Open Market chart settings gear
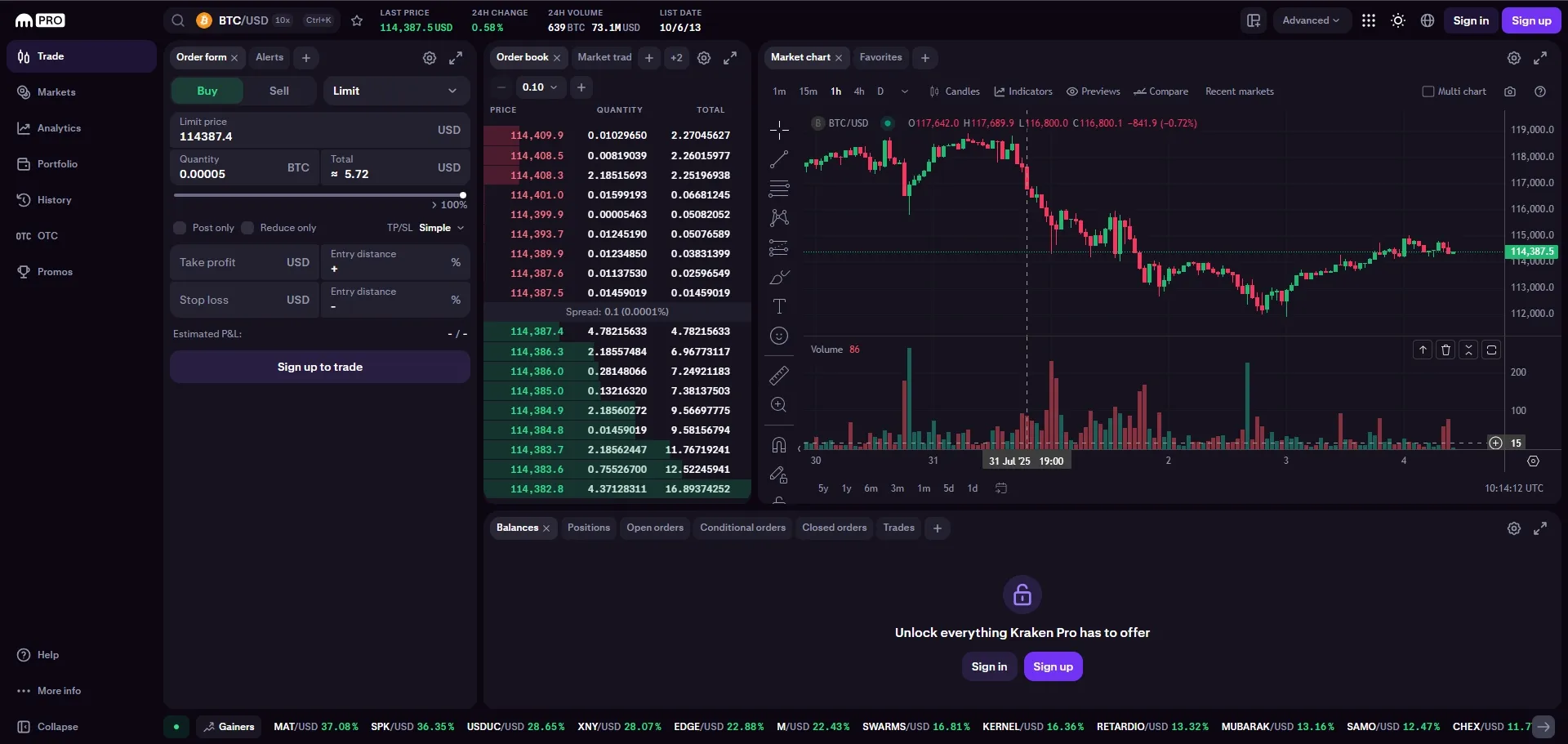The width and height of the screenshot is (1568, 744). [1514, 58]
